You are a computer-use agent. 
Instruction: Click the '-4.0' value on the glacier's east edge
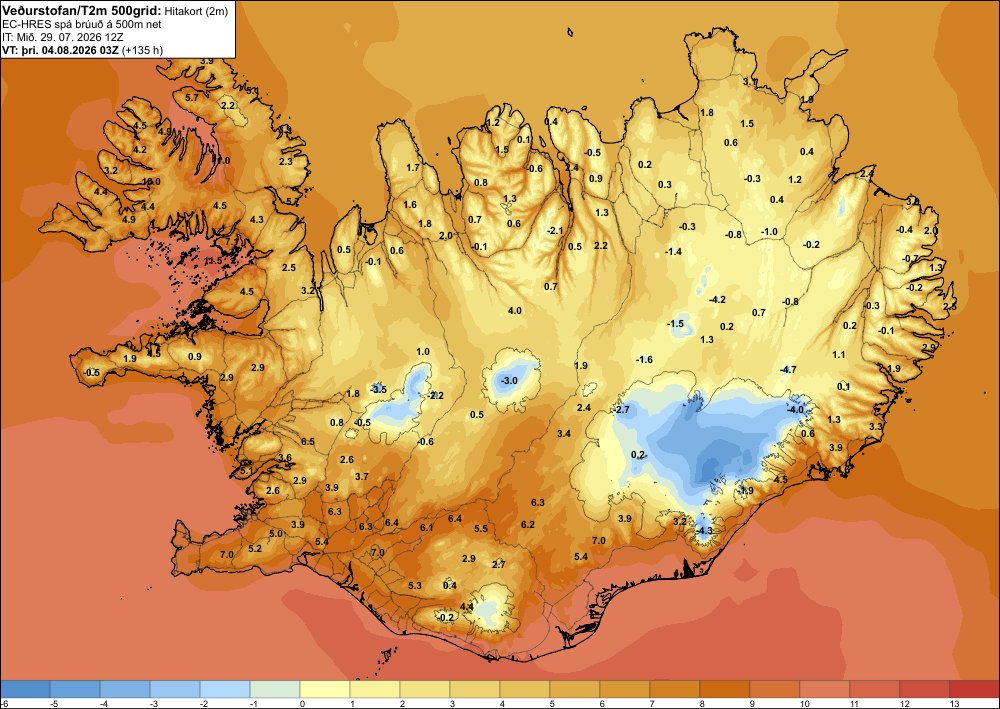(795, 409)
